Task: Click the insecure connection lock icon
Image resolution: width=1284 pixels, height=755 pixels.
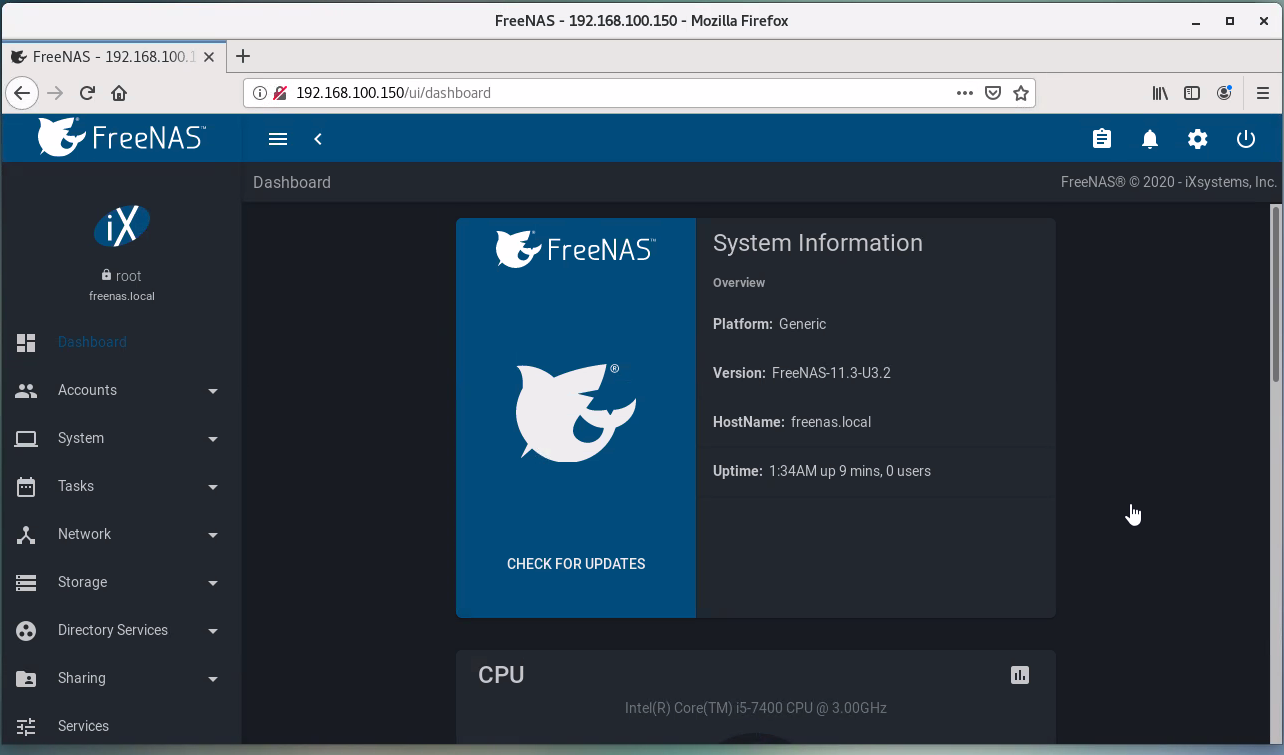Action: (280, 93)
